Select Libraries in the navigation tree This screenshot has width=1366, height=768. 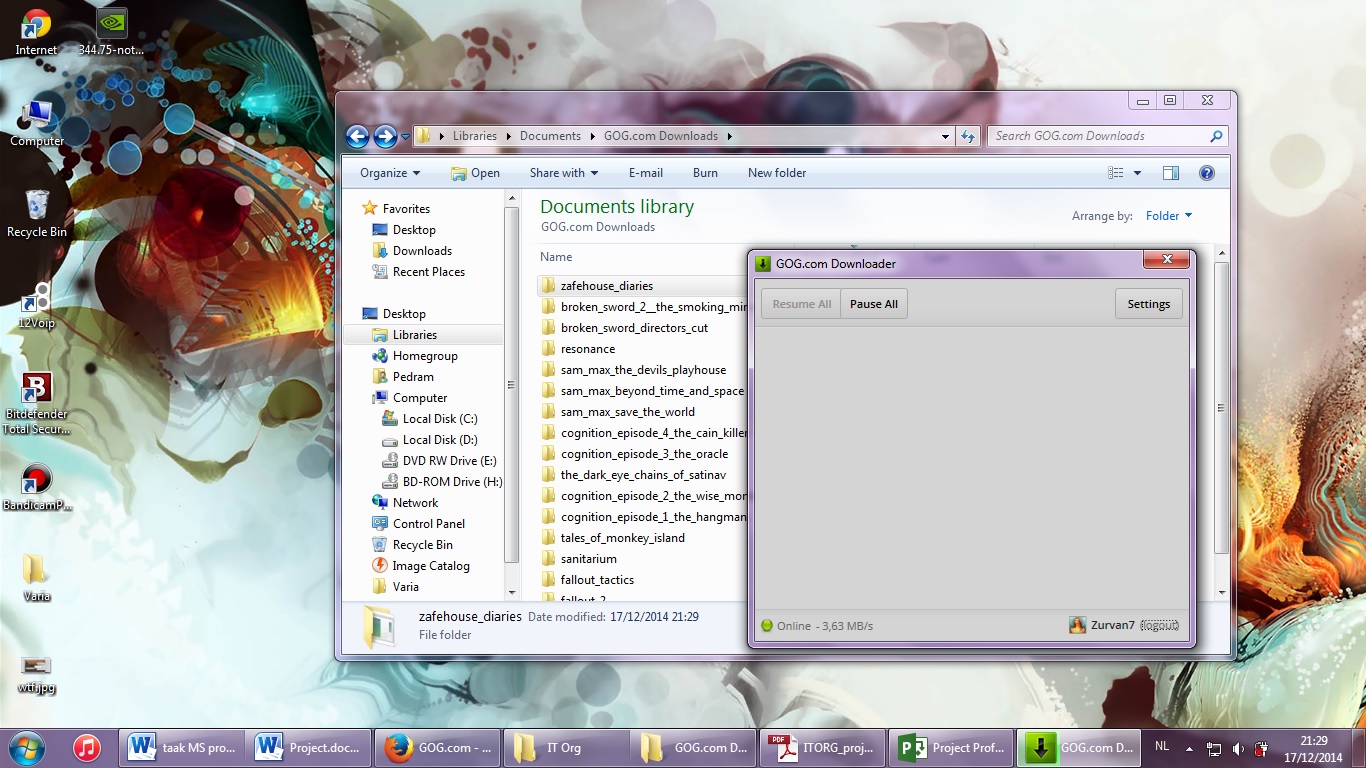coord(414,335)
